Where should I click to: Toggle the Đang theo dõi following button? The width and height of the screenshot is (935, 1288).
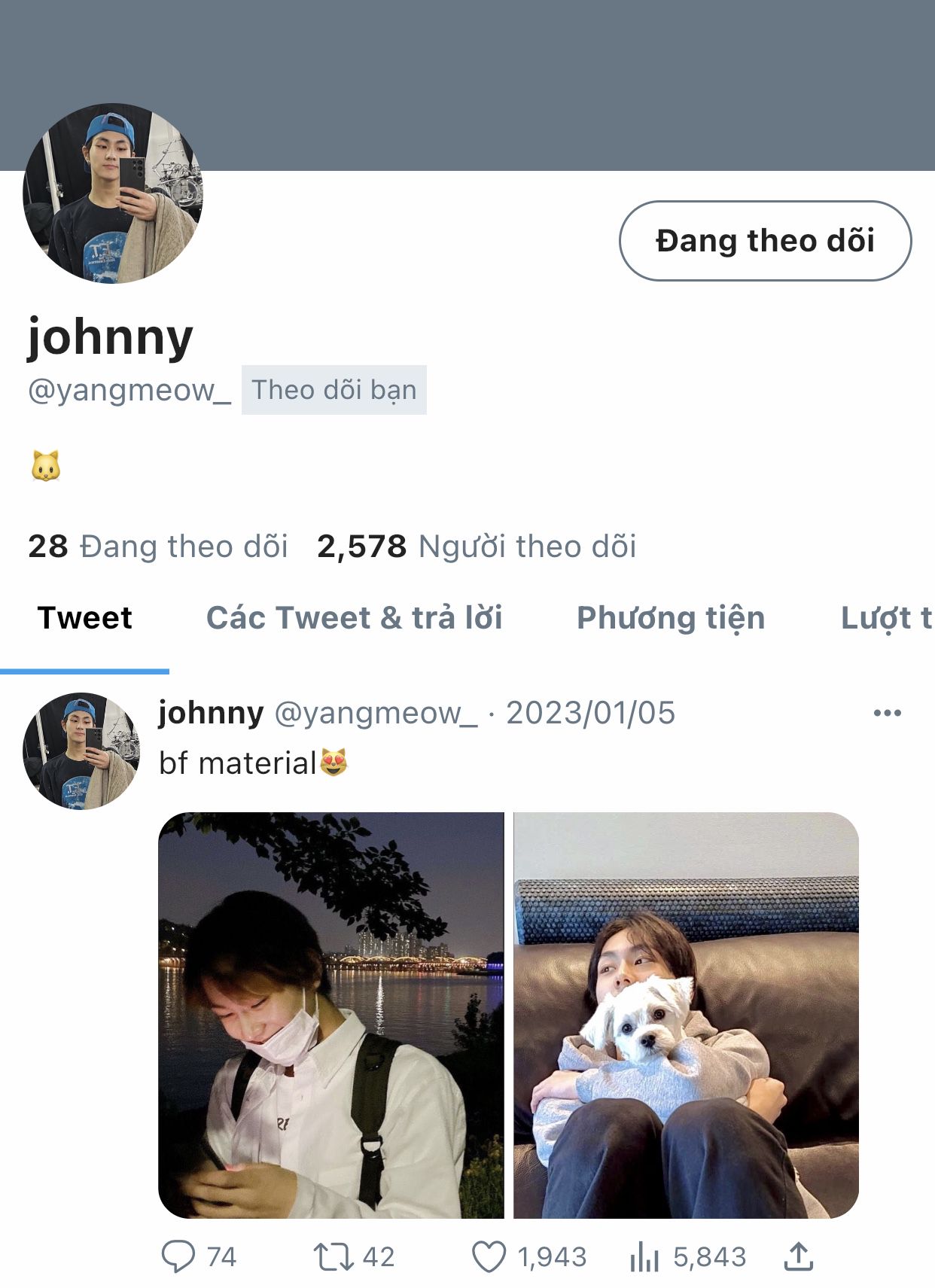765,241
